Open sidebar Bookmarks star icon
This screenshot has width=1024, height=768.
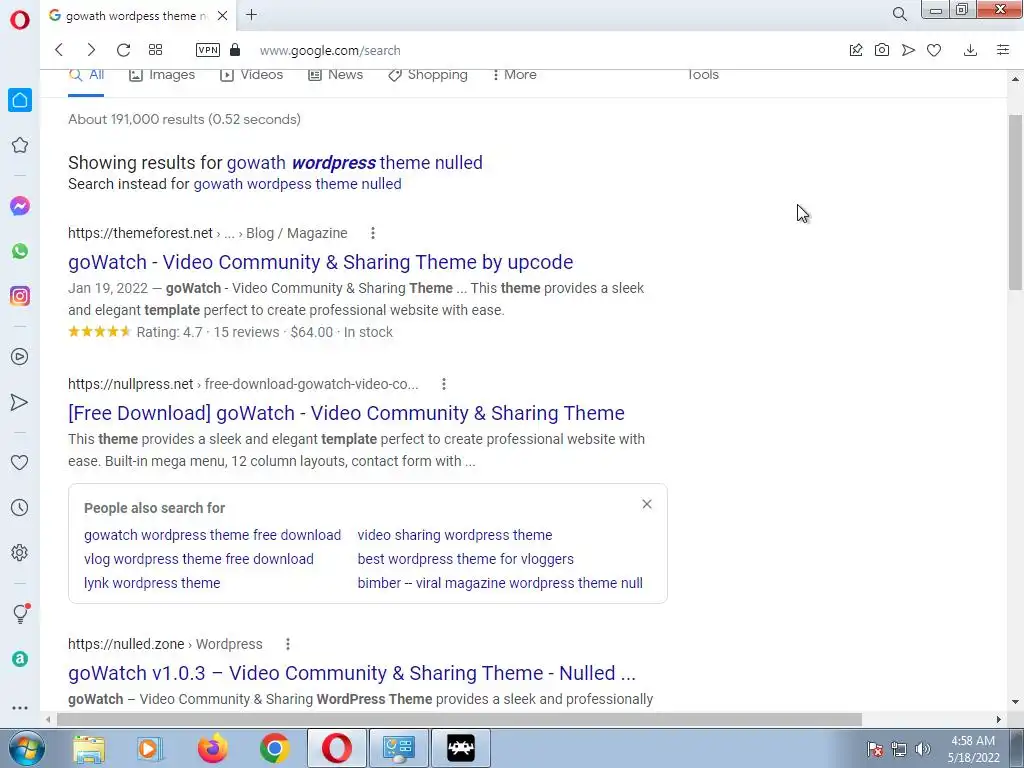pyautogui.click(x=20, y=145)
